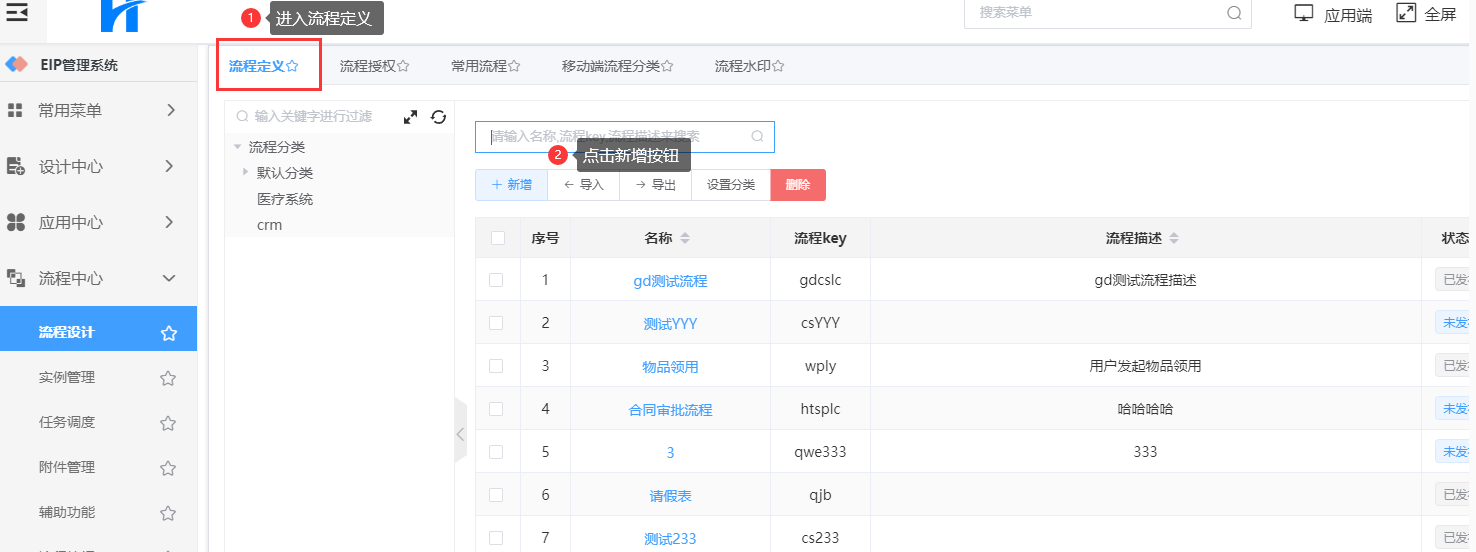Click the magnifier icon in top menu search
Screen dimensions: 1476x552
[x=1234, y=13]
